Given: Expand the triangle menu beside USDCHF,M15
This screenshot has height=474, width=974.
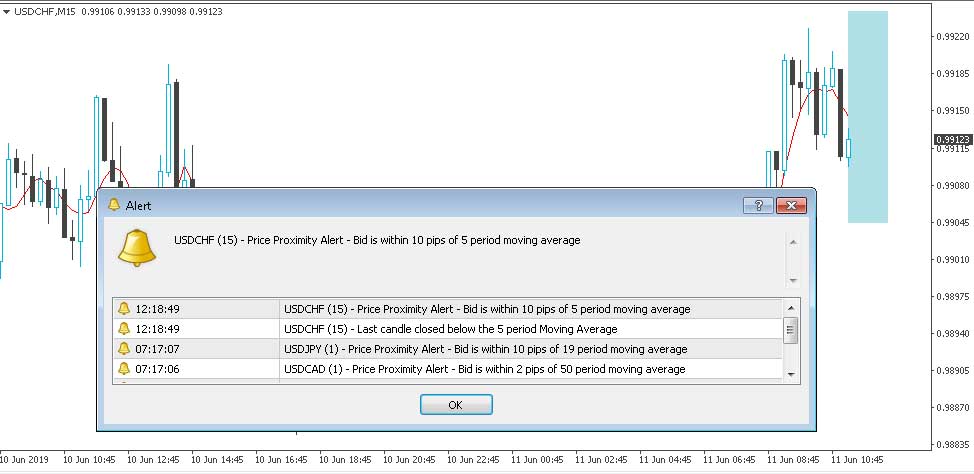Looking at the screenshot, I should pyautogui.click(x=7, y=11).
